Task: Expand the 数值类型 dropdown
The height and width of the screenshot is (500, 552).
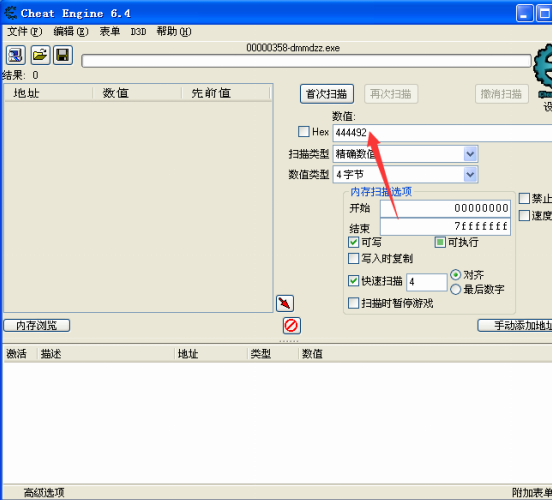Action: tap(470, 174)
